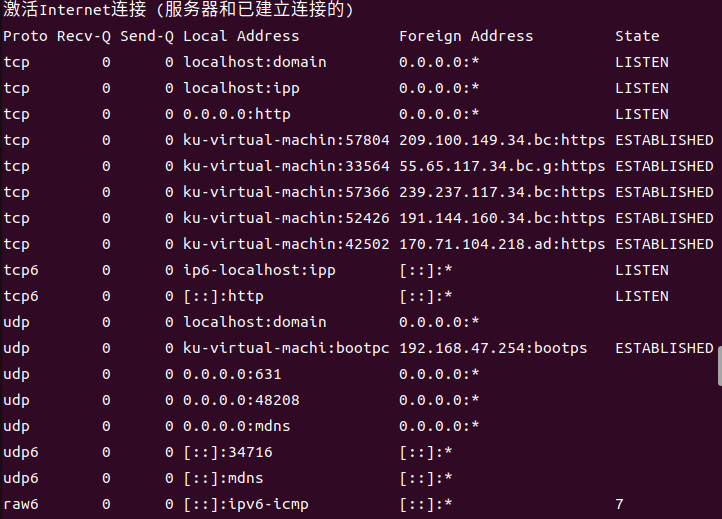Click the Foreign Address column header

tap(466, 36)
